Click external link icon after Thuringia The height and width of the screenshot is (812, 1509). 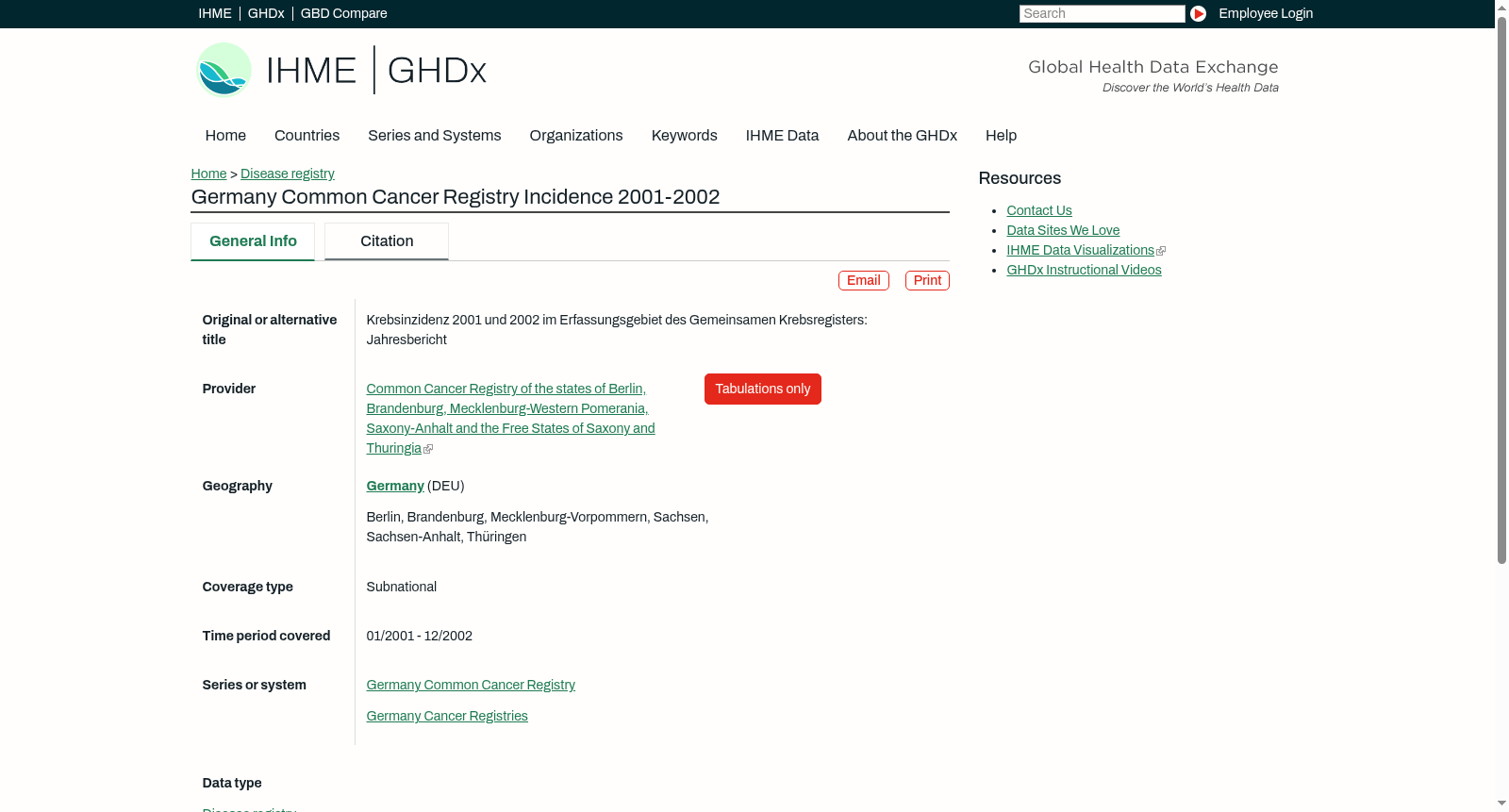pyautogui.click(x=428, y=449)
